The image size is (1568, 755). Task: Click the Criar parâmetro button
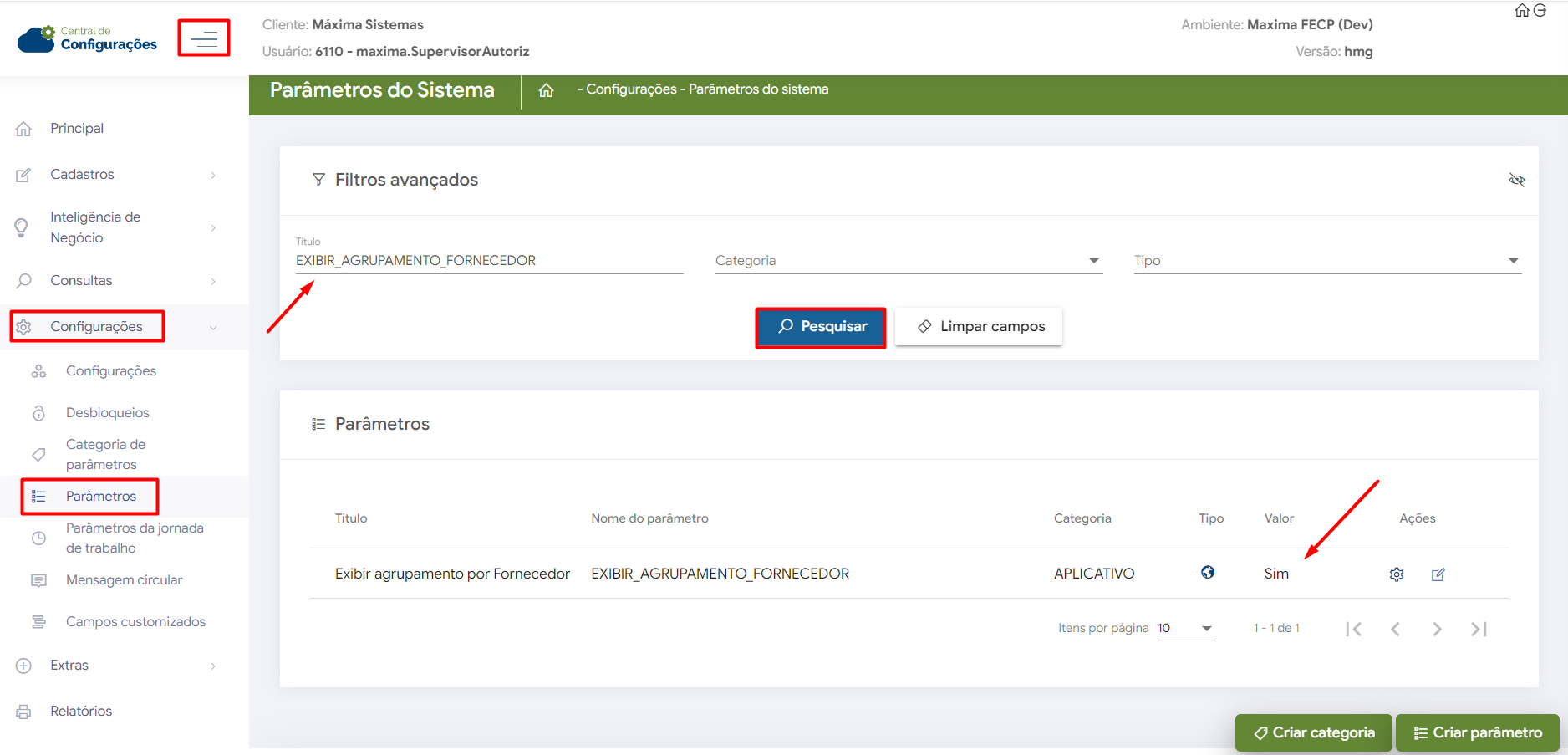pyautogui.click(x=1477, y=733)
